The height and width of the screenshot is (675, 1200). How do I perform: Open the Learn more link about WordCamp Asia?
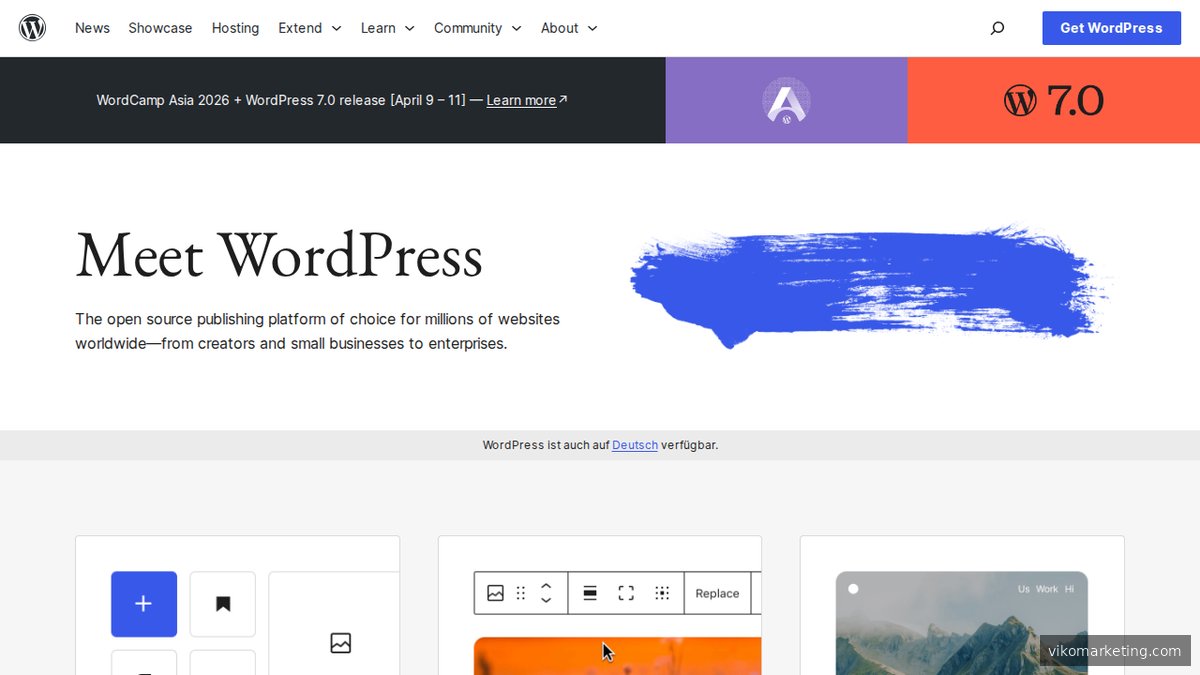point(521,100)
